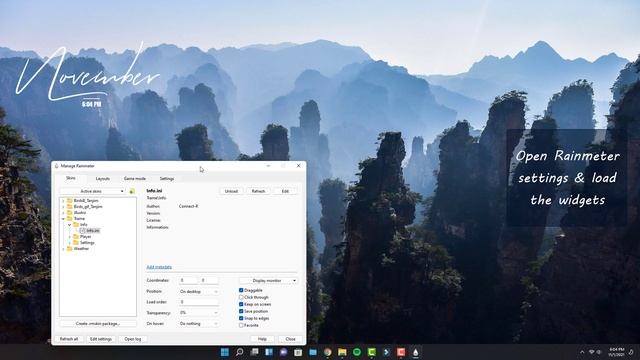640x360 pixels.
Task: Click the skin folder icon beside Active skins
Action: pyautogui.click(x=132, y=191)
